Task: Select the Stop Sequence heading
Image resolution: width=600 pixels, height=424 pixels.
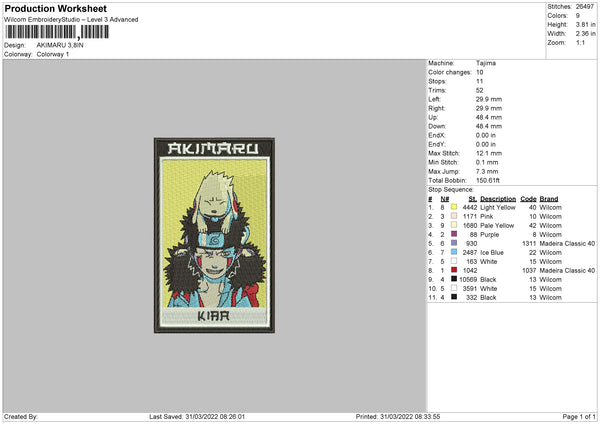Action: pos(451,189)
